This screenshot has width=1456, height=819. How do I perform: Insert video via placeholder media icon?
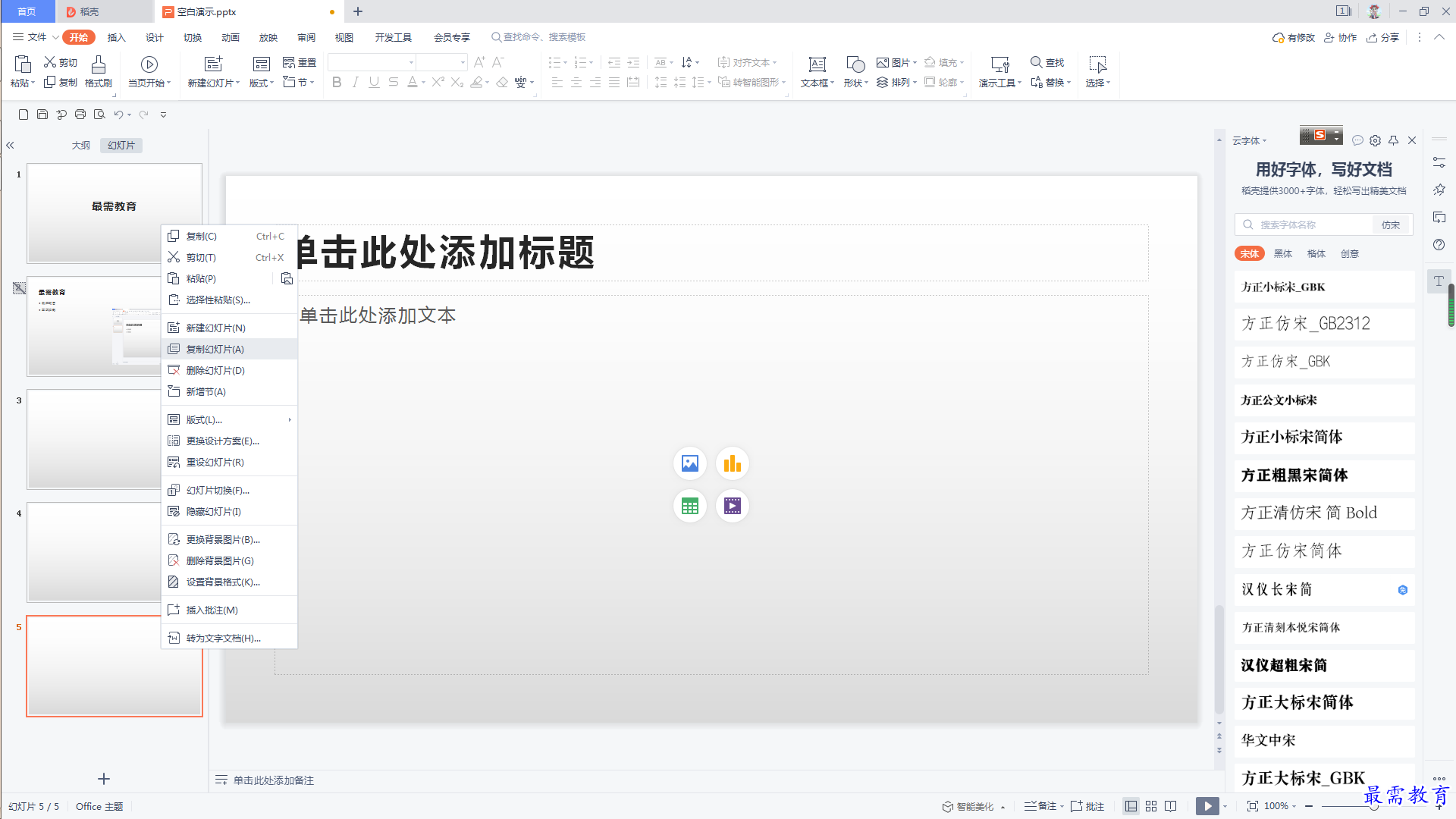coord(733,506)
